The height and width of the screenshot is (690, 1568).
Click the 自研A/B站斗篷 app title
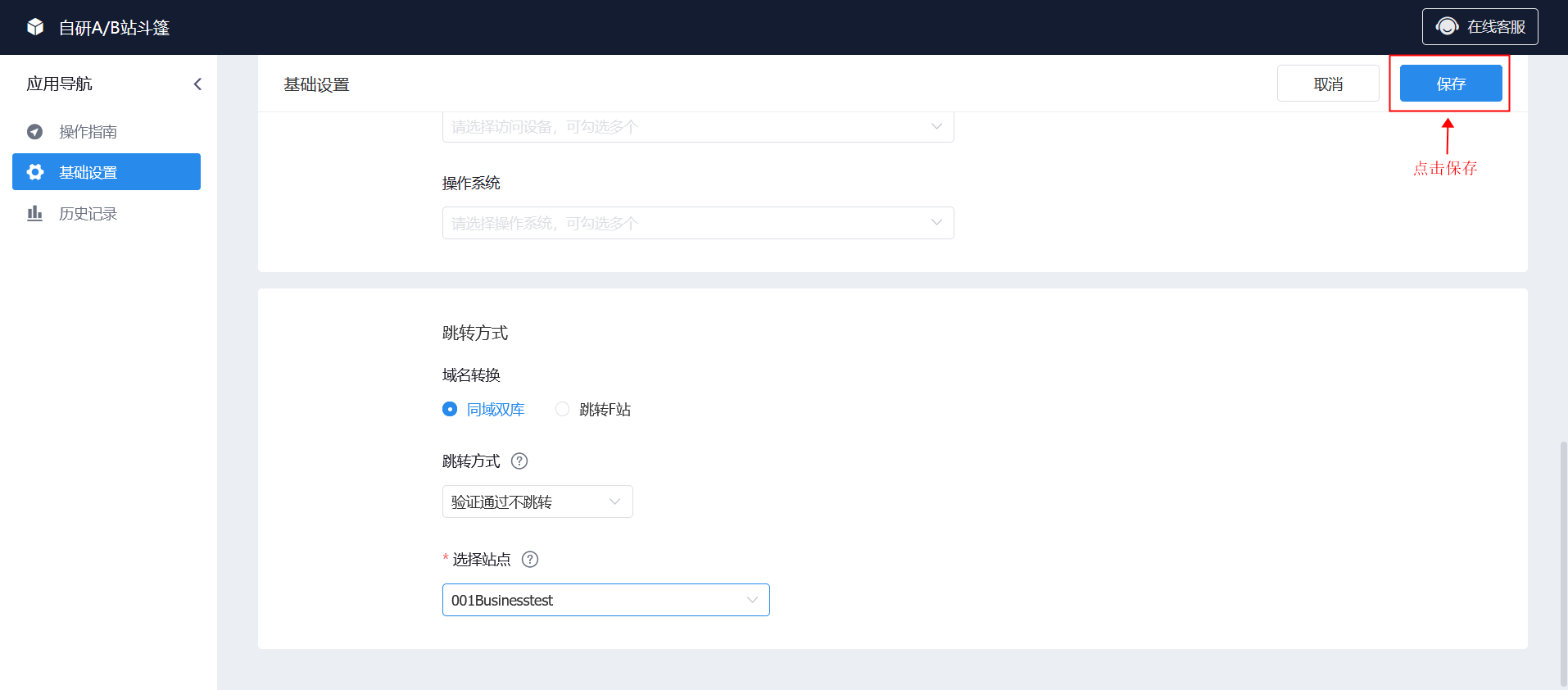tap(115, 28)
